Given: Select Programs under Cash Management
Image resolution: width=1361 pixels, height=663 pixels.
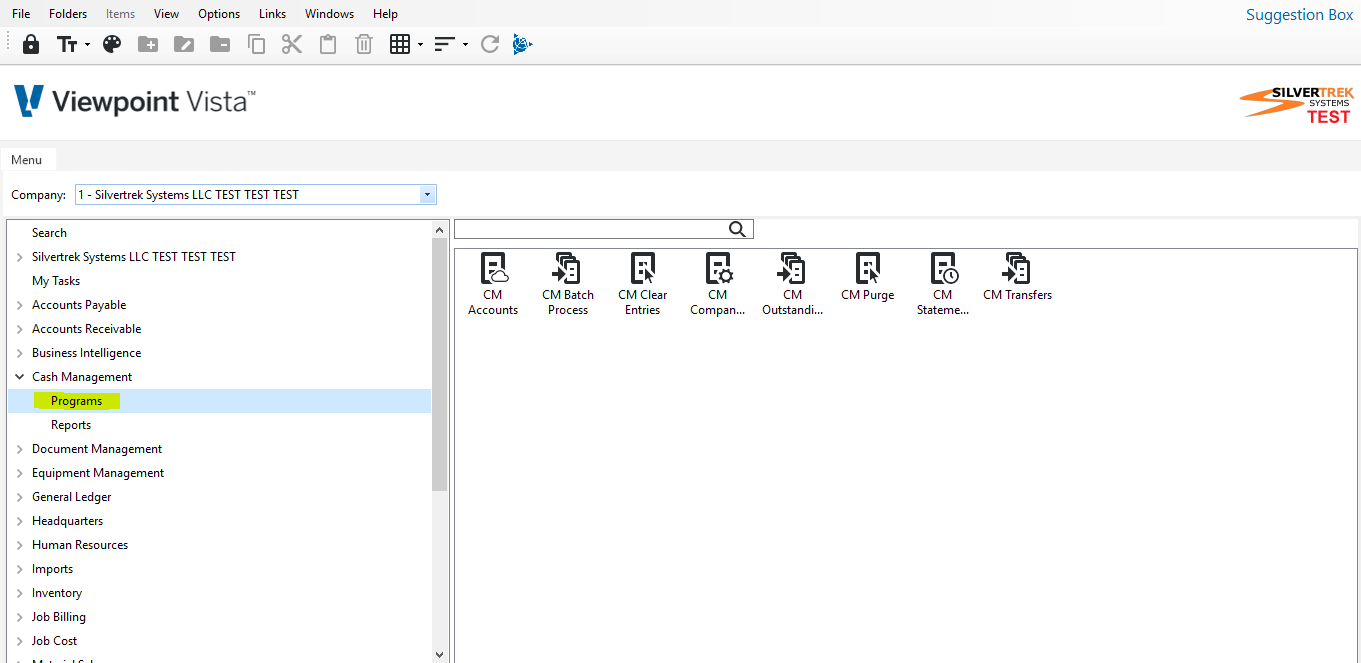Looking at the screenshot, I should (77, 401).
